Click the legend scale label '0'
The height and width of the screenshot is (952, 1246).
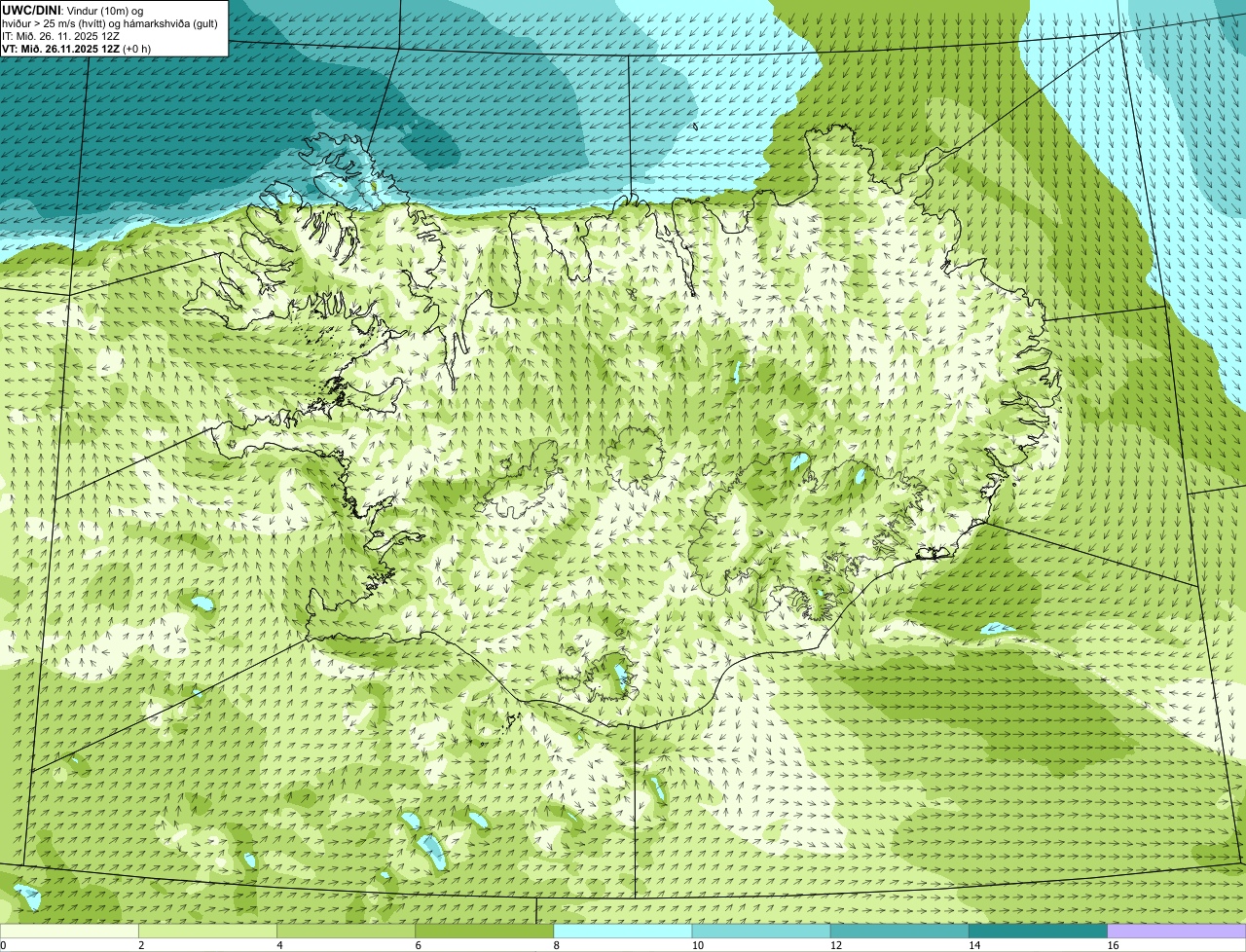[4, 945]
